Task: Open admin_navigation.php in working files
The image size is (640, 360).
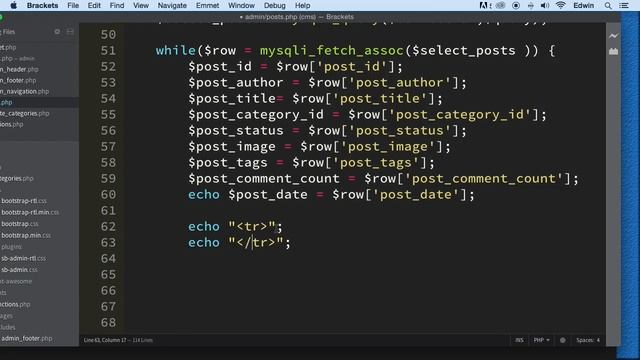Action: [24, 91]
